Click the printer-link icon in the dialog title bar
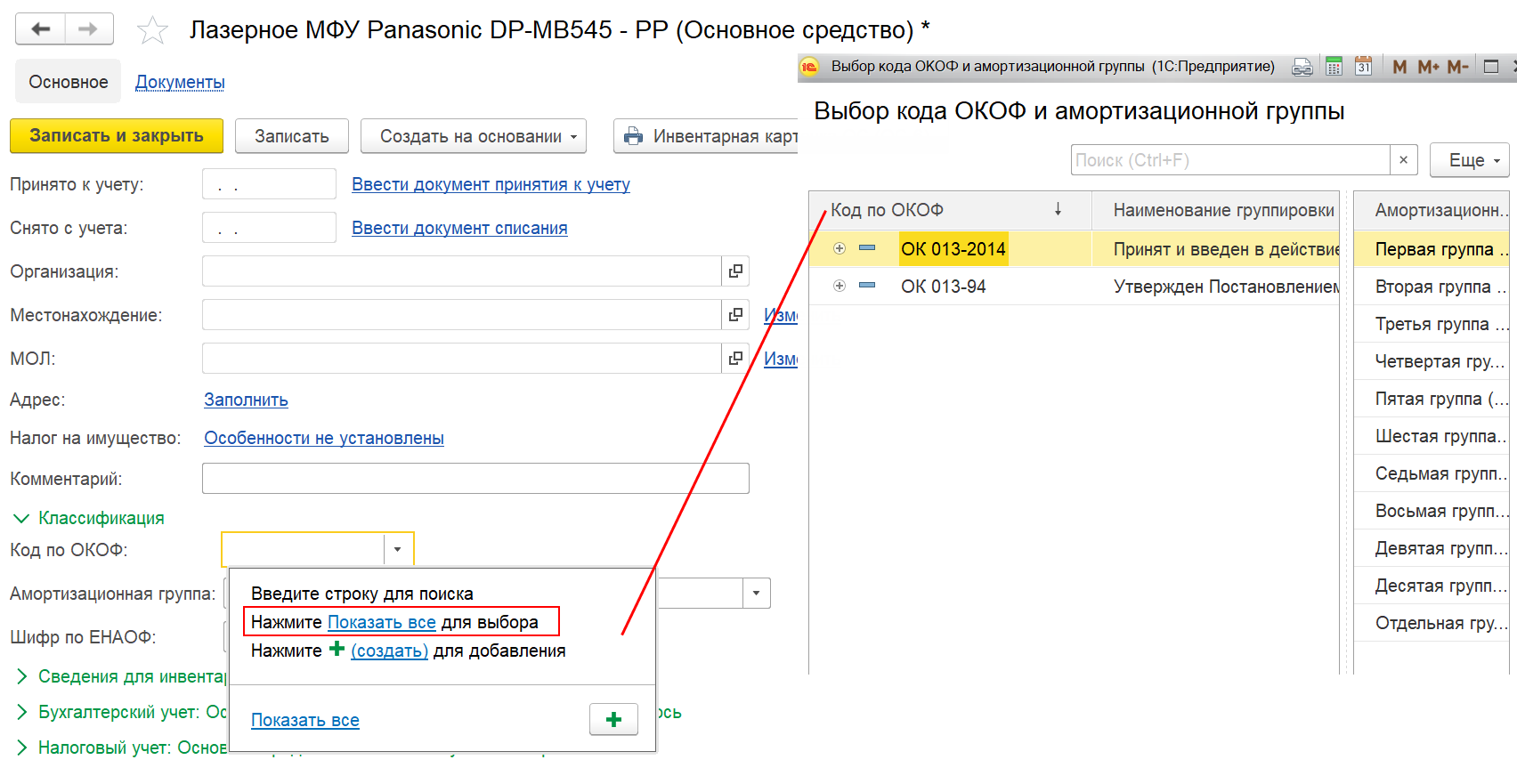The height and width of the screenshot is (784, 1517). point(1302,67)
